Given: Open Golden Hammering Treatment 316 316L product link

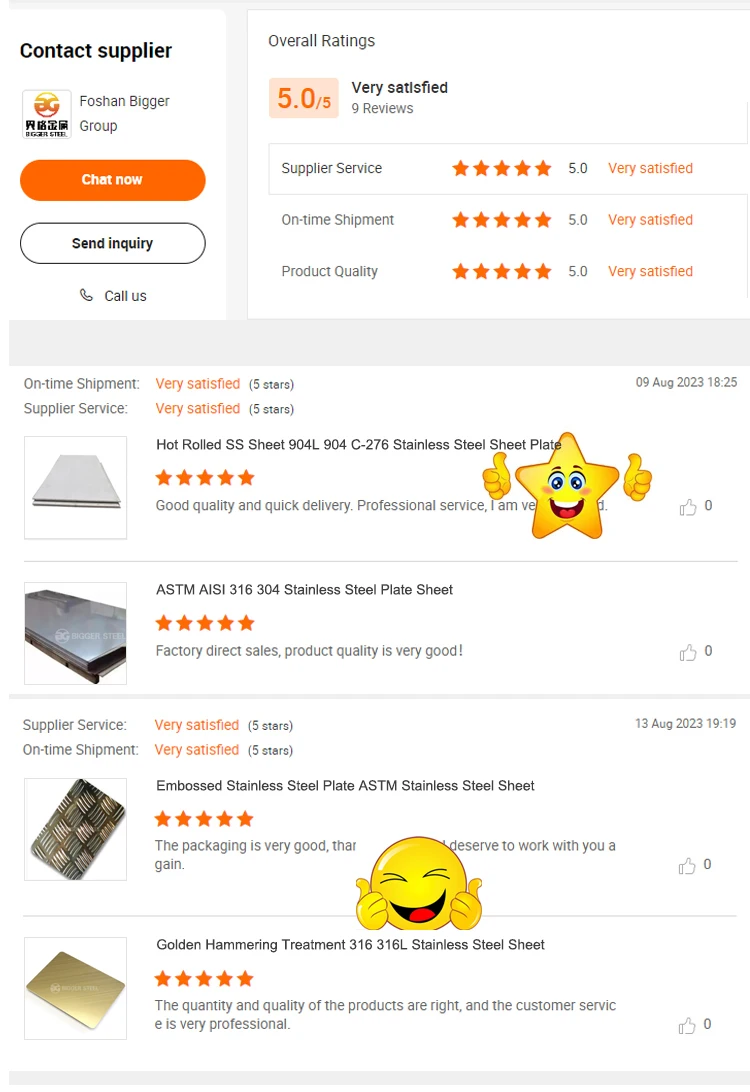Looking at the screenshot, I should tap(350, 945).
